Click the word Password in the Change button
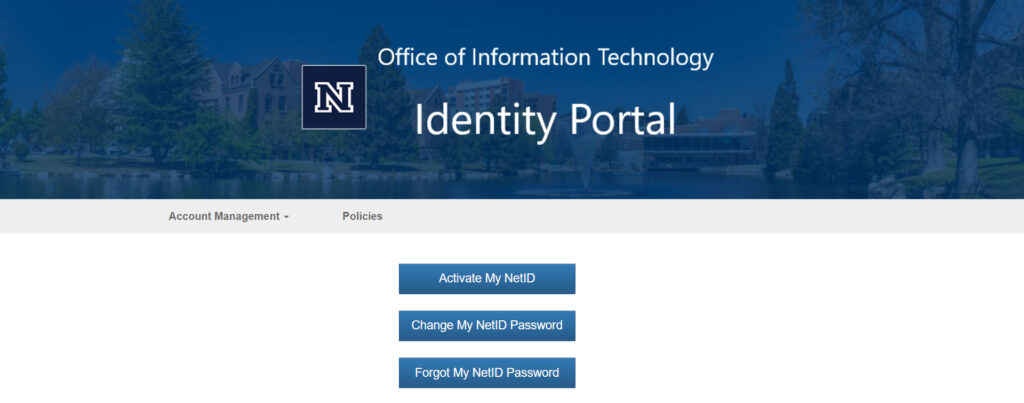Image resolution: width=1024 pixels, height=403 pixels. point(535,325)
